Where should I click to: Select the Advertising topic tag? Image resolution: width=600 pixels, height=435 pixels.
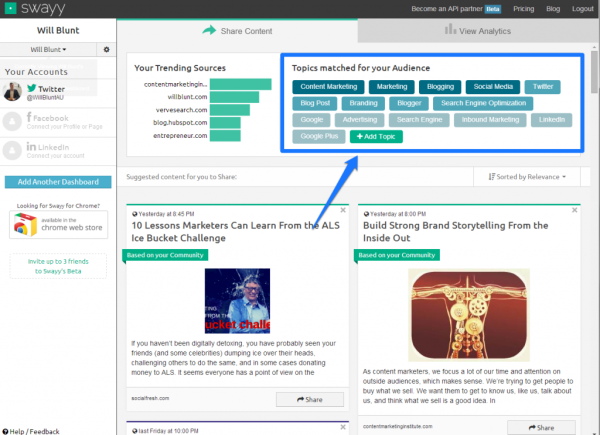tap(360, 120)
